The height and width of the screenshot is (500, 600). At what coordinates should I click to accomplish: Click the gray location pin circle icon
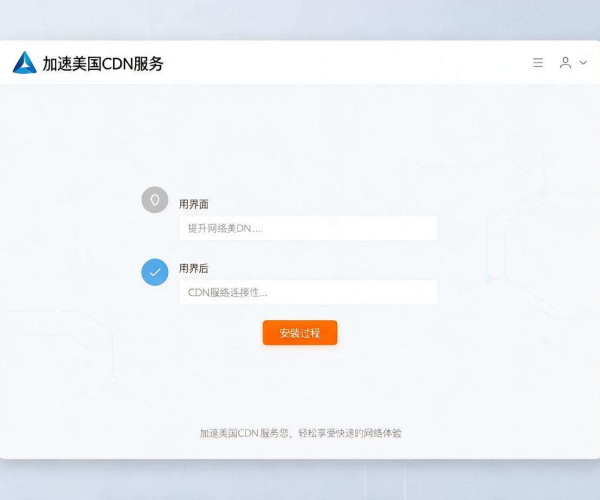(155, 200)
